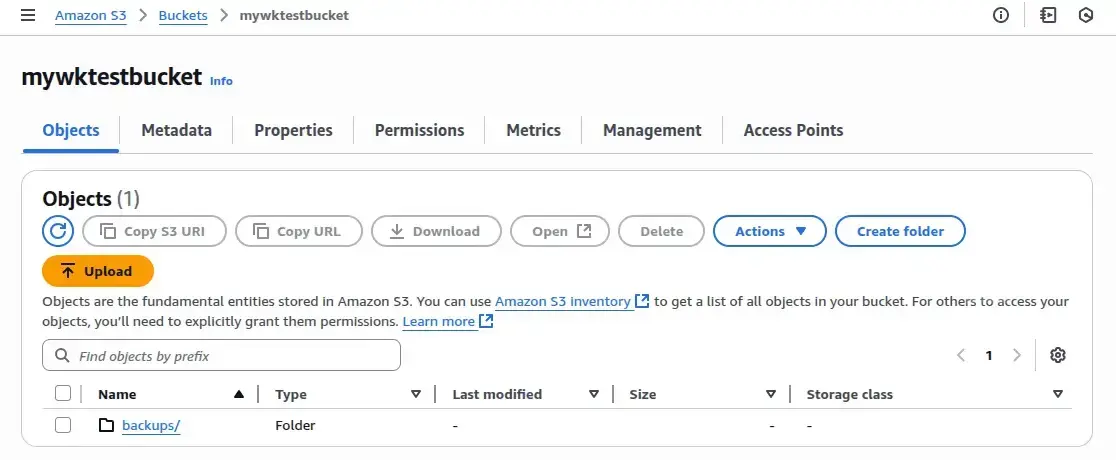This screenshot has height=460, width=1116.
Task: Open table preferences gear icon
Action: [1058, 355]
